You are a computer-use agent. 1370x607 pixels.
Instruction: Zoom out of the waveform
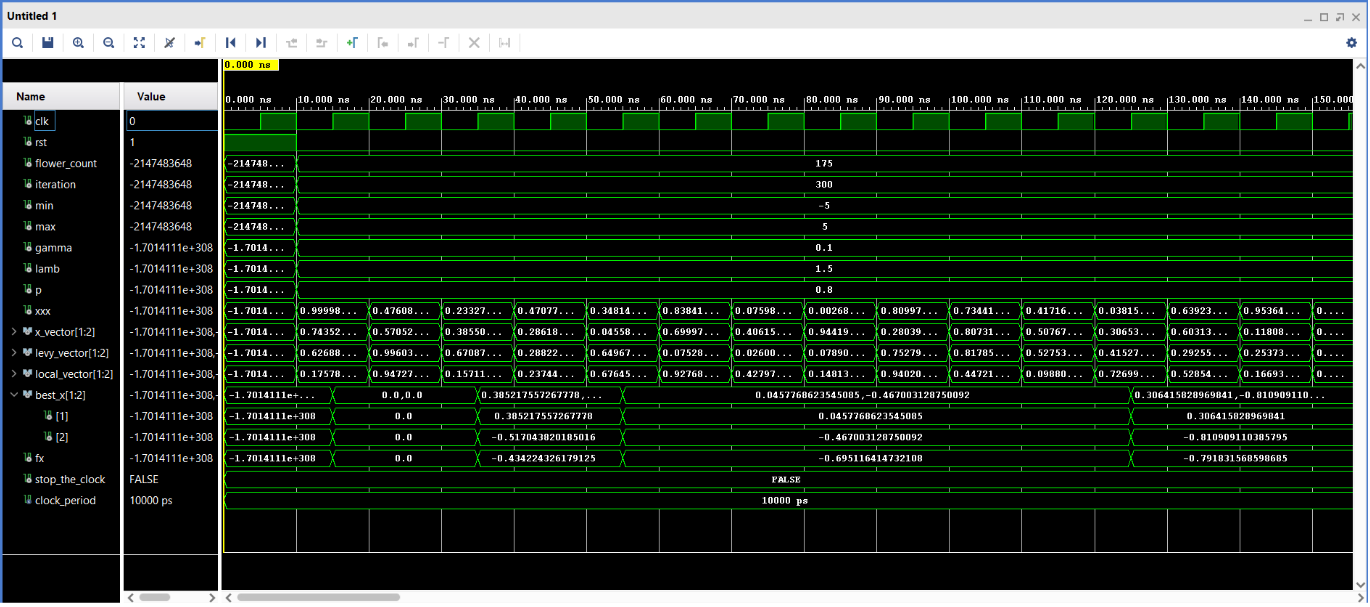point(108,43)
